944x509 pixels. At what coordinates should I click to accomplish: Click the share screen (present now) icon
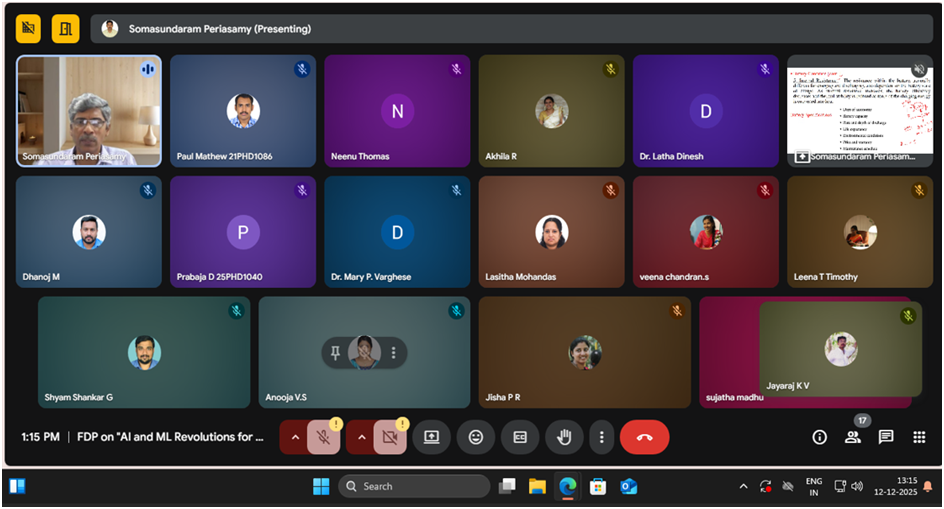432,437
